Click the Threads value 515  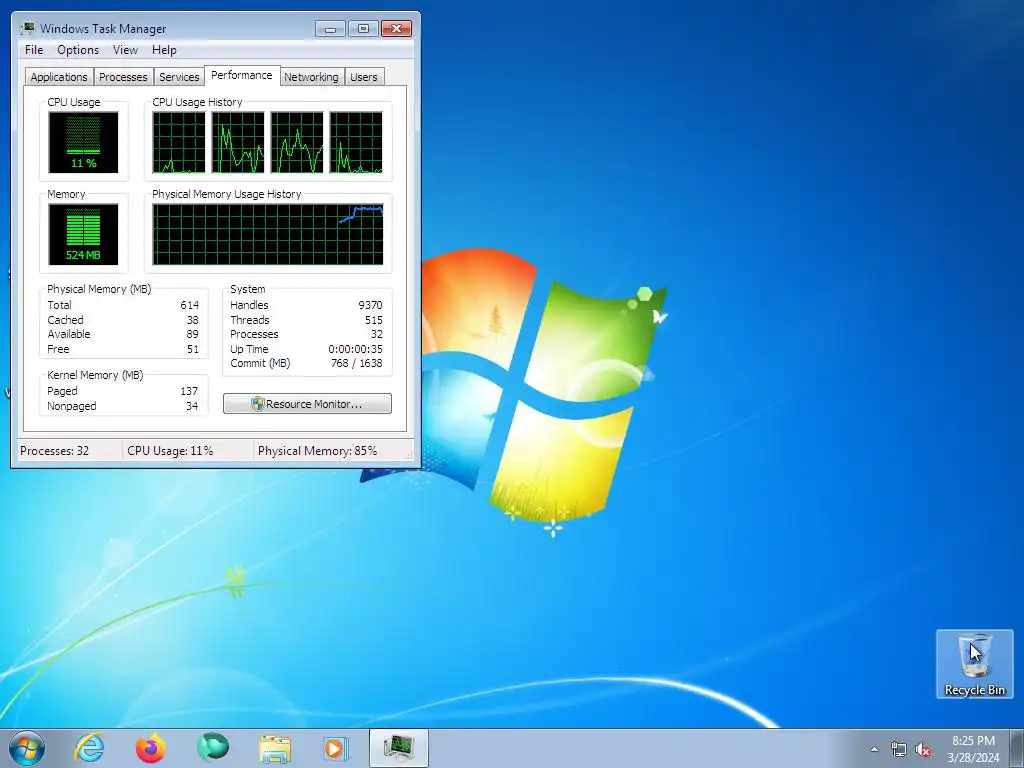[x=374, y=320]
